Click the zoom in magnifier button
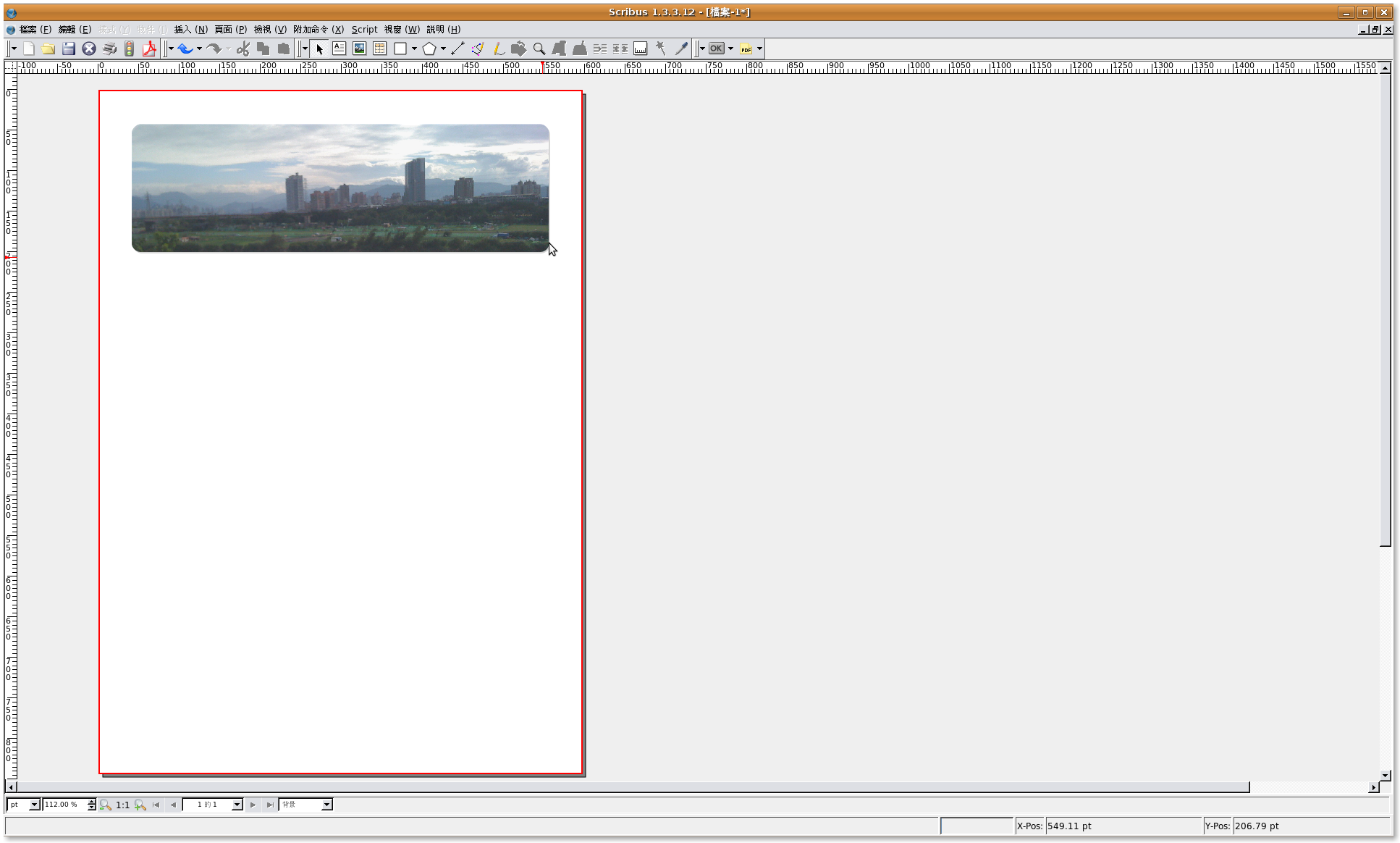1400x843 pixels. click(140, 805)
